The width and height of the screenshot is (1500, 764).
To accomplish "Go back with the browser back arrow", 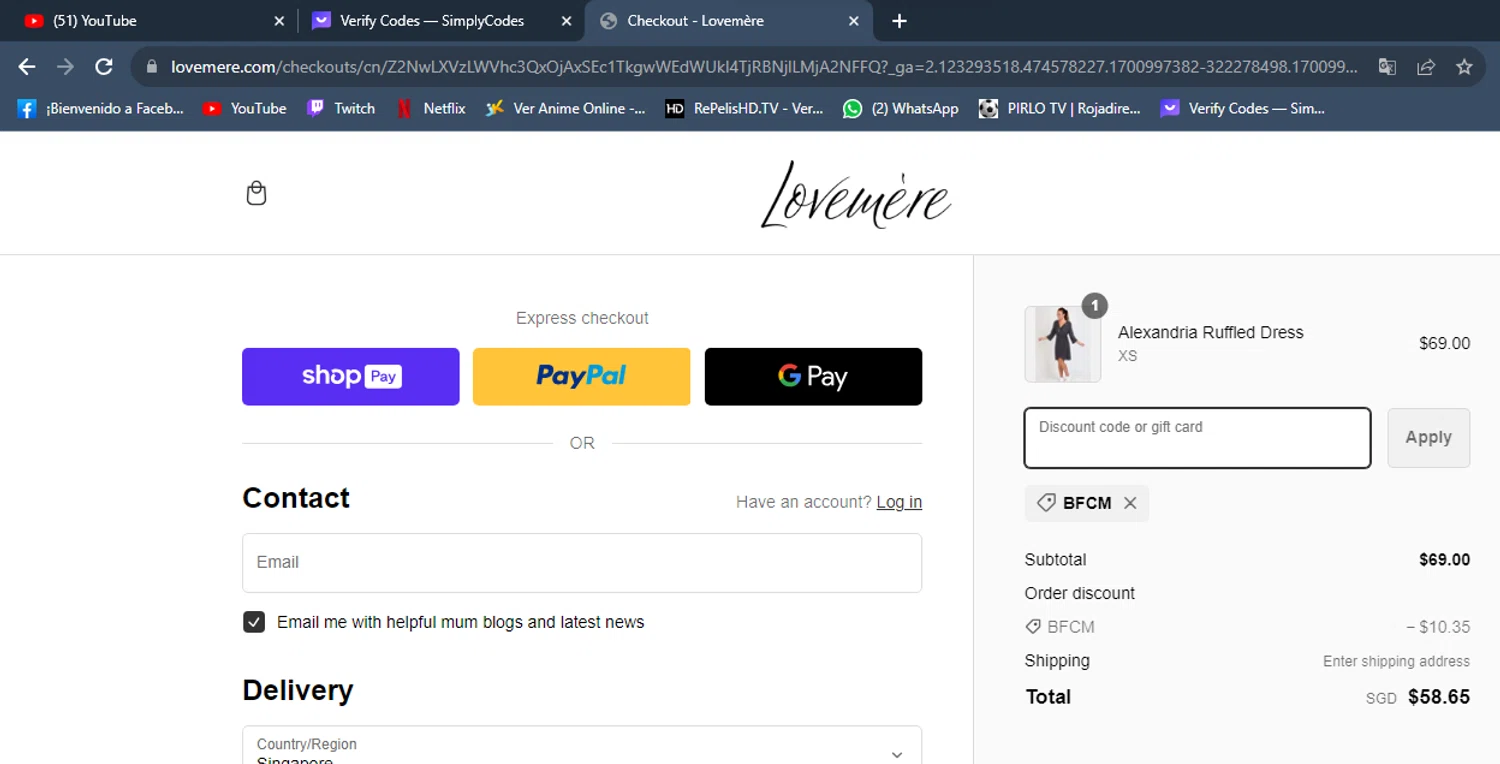I will 27,67.
